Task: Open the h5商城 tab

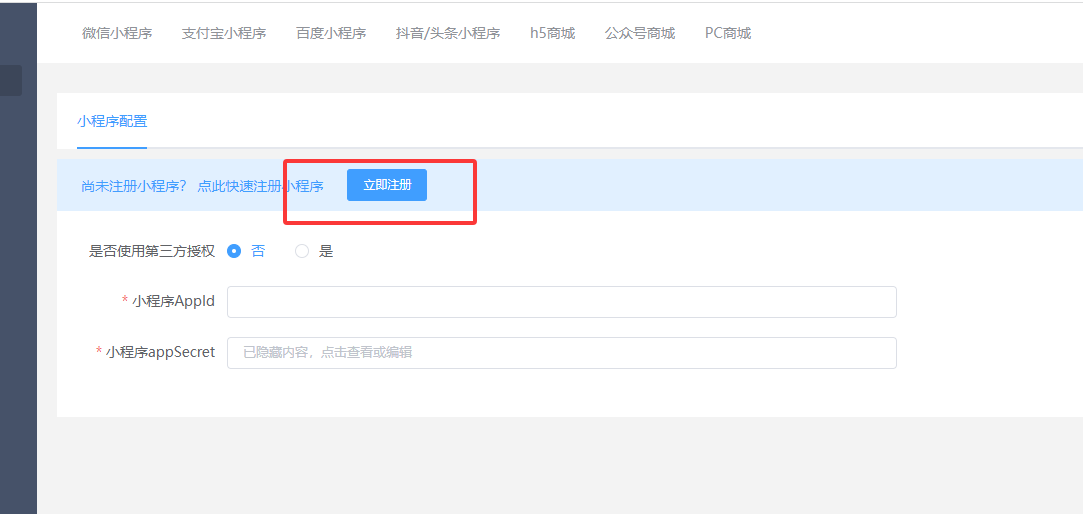Action: pos(552,33)
